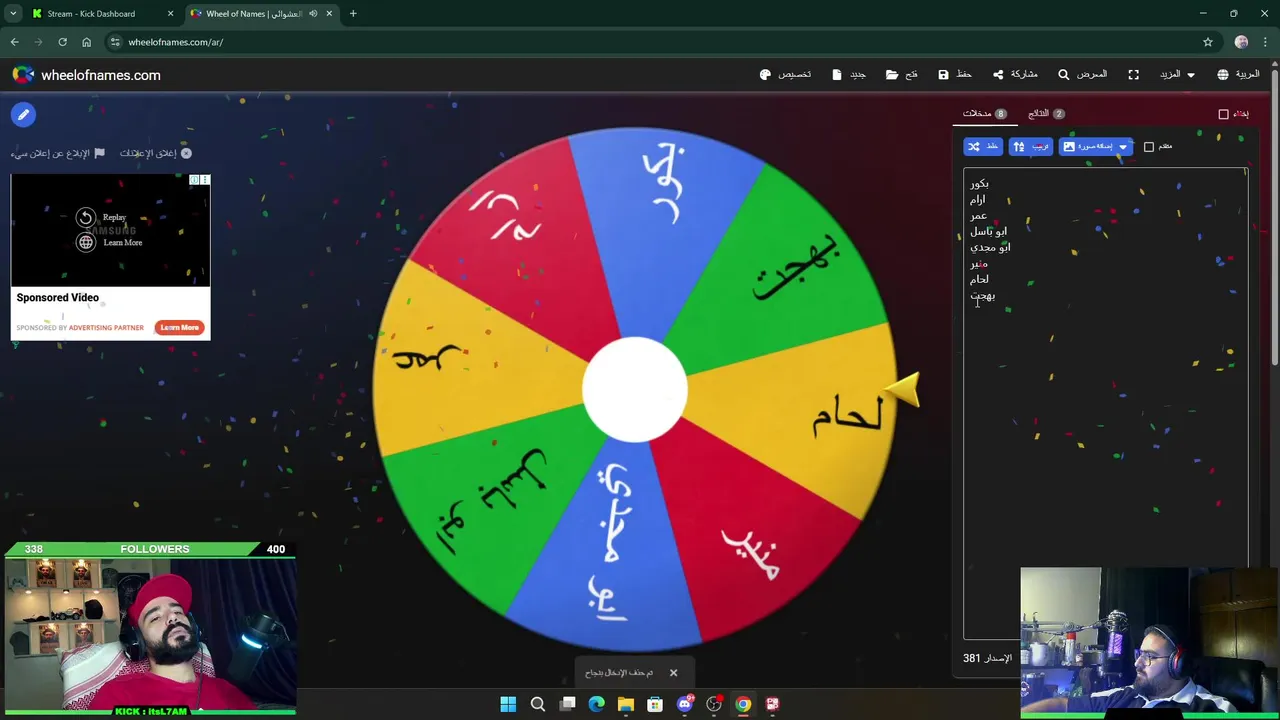Open the Gallery search option
This screenshot has height=720, width=1280.
coord(1082,75)
